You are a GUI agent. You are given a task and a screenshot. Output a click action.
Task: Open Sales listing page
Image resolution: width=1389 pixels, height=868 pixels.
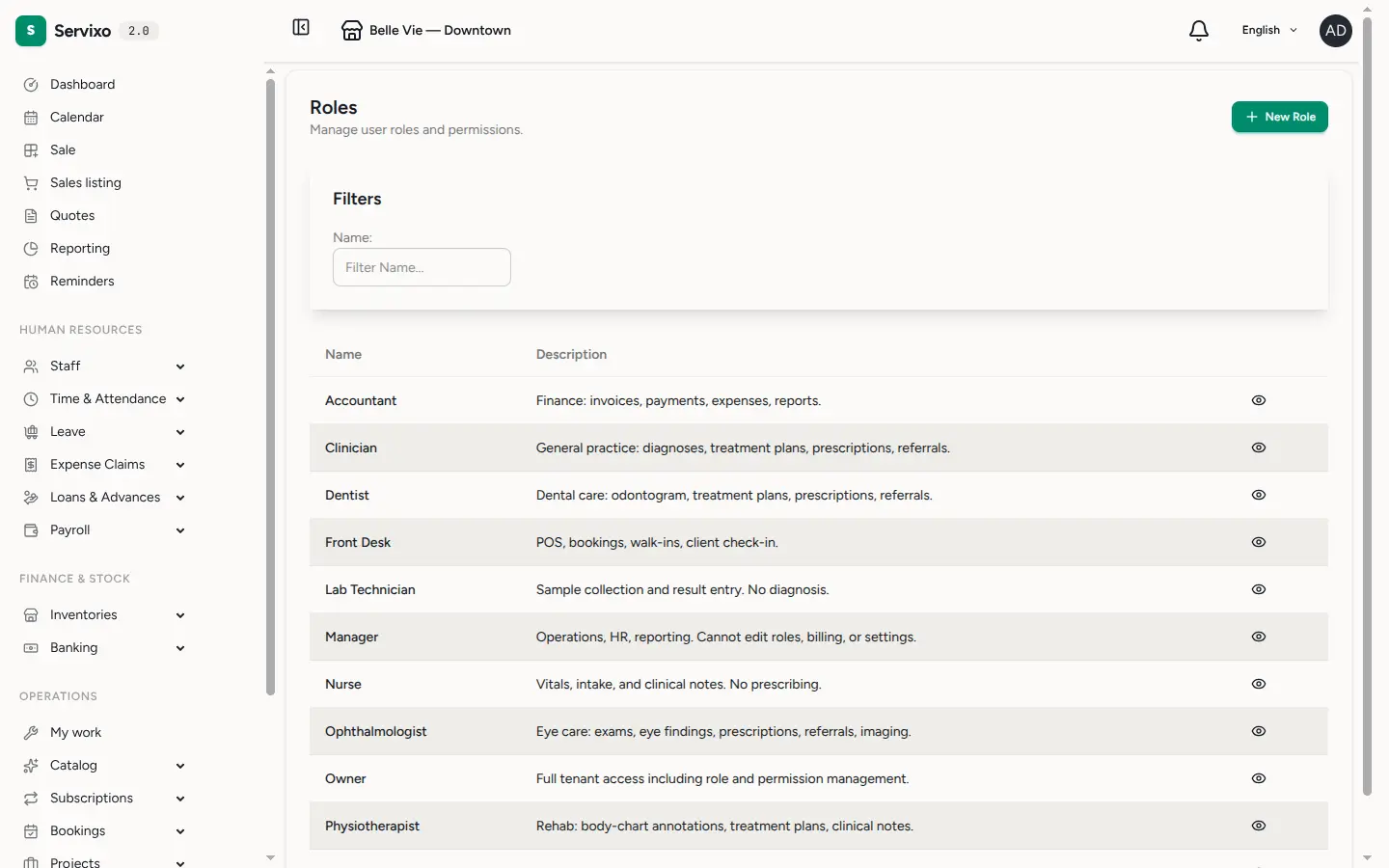86,183
